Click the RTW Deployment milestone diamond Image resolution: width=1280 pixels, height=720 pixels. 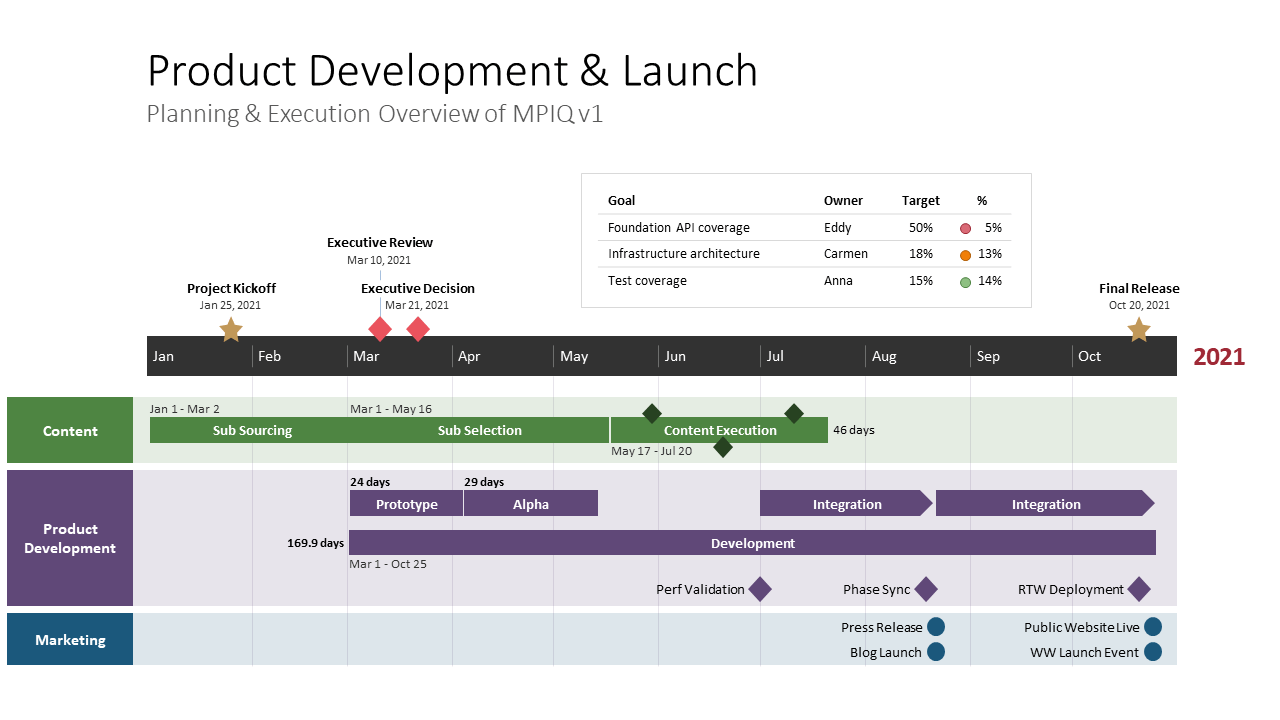coord(1139,589)
